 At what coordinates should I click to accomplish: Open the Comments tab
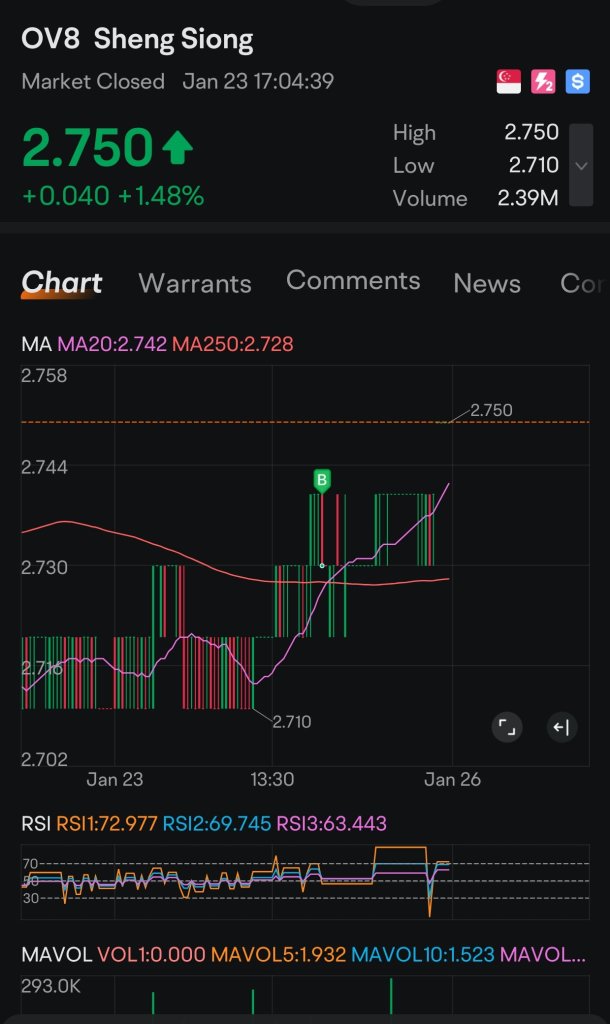[x=353, y=280]
